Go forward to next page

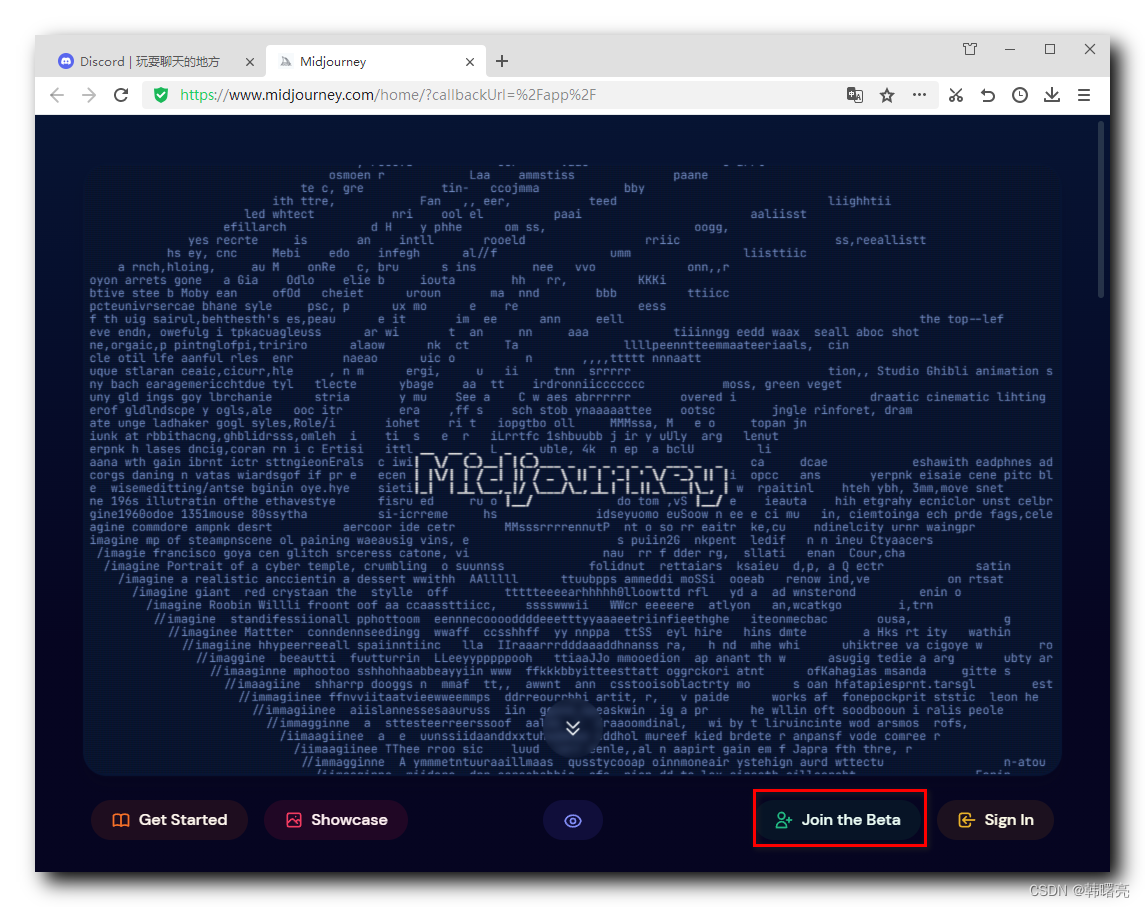point(89,95)
